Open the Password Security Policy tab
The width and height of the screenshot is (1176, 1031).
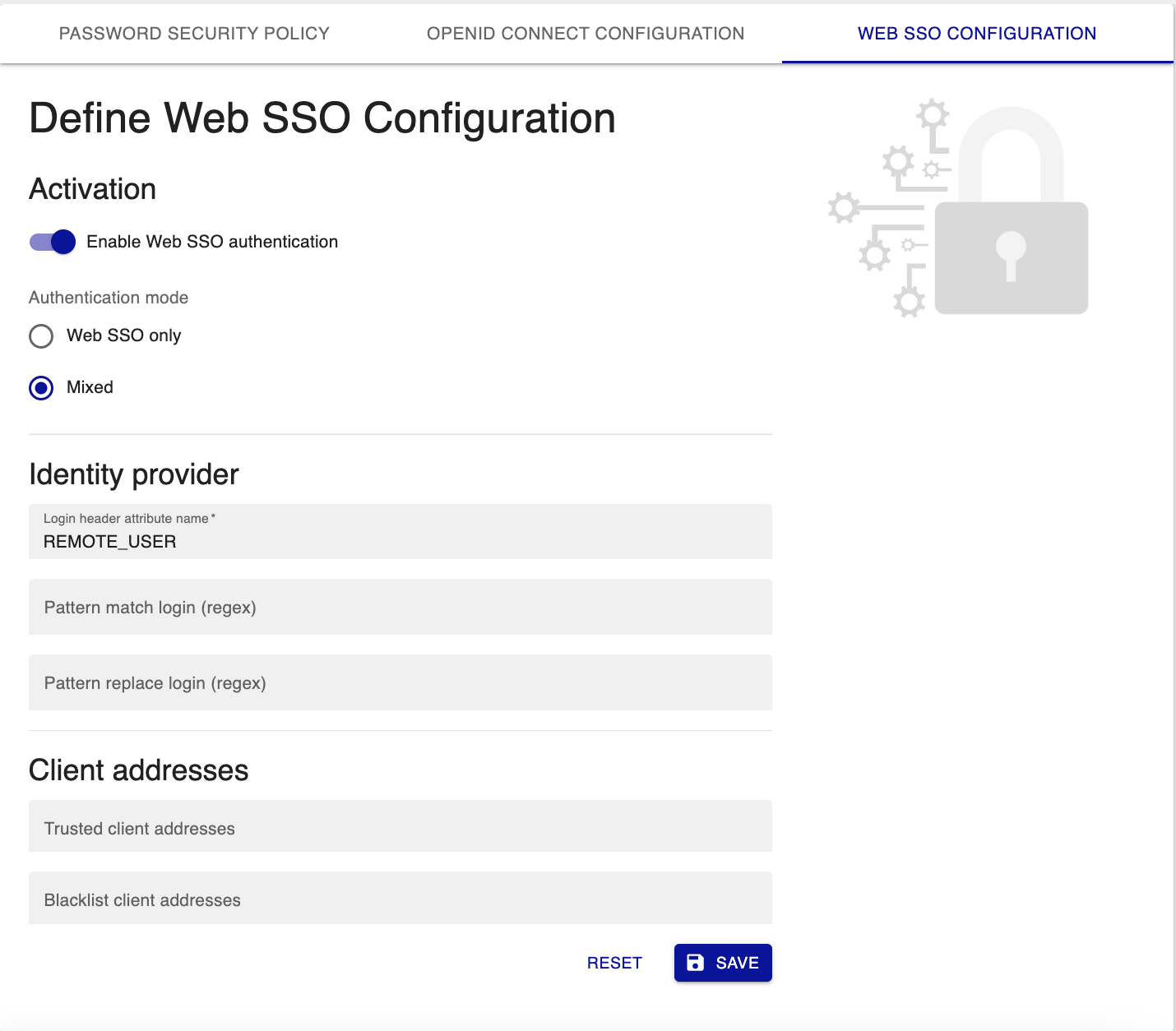click(194, 34)
